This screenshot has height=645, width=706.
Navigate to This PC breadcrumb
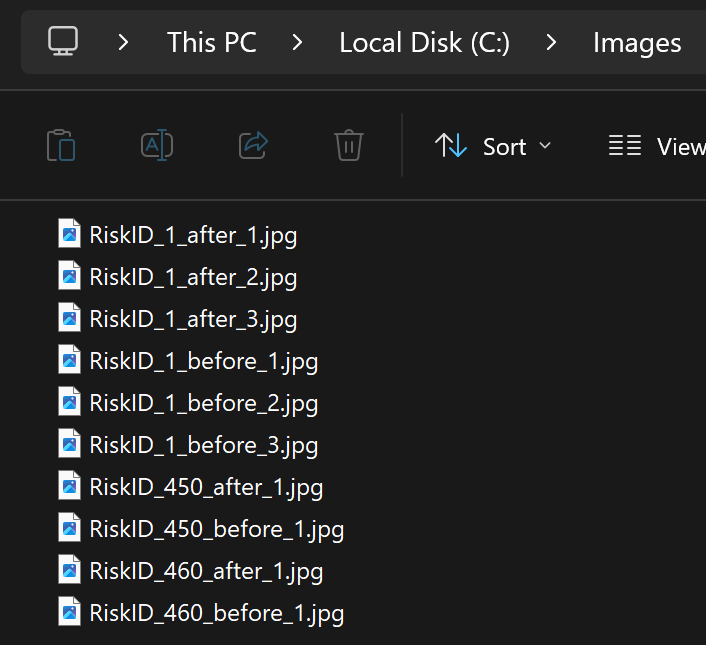[x=212, y=43]
